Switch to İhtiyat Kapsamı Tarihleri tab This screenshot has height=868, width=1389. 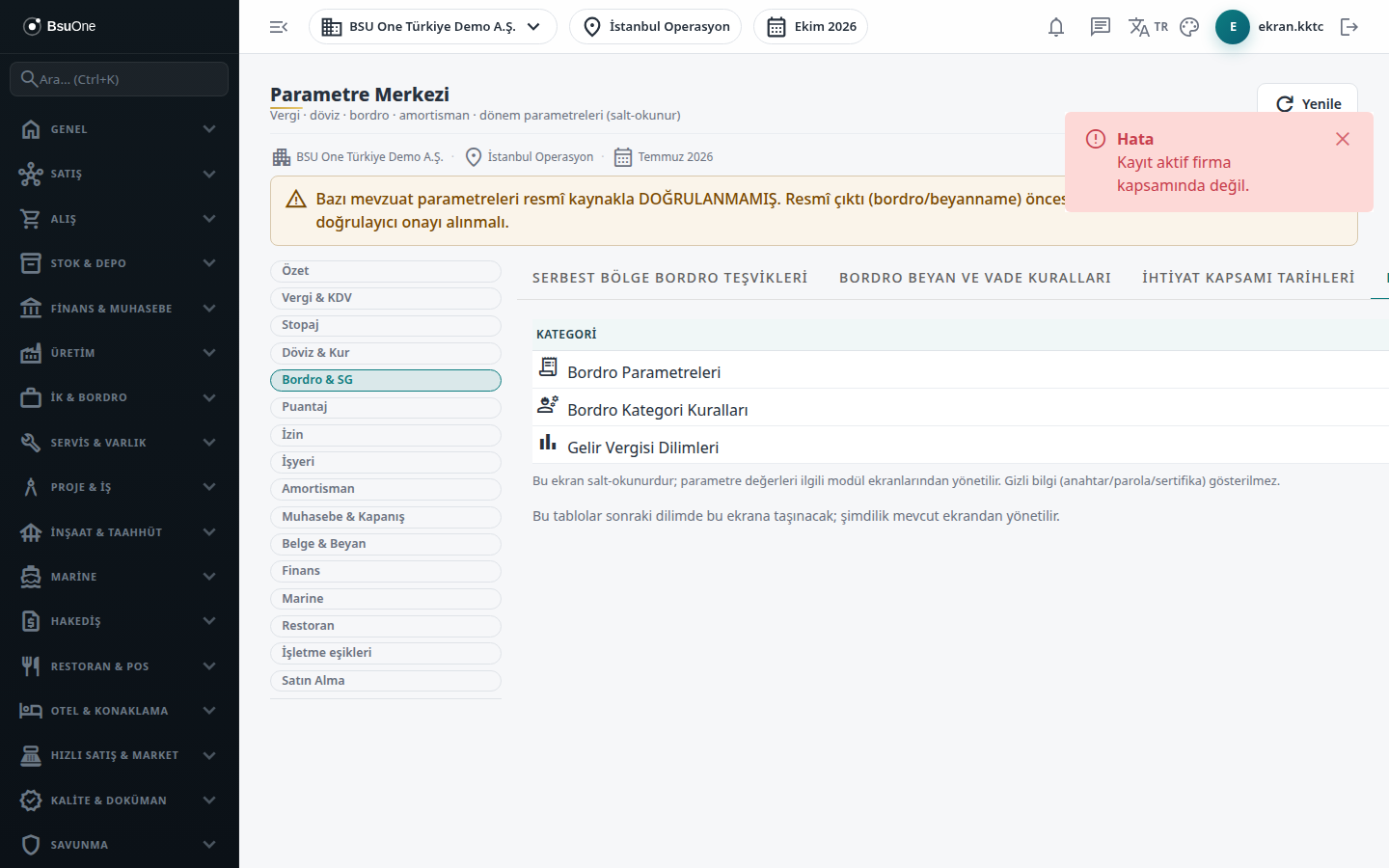click(1248, 278)
